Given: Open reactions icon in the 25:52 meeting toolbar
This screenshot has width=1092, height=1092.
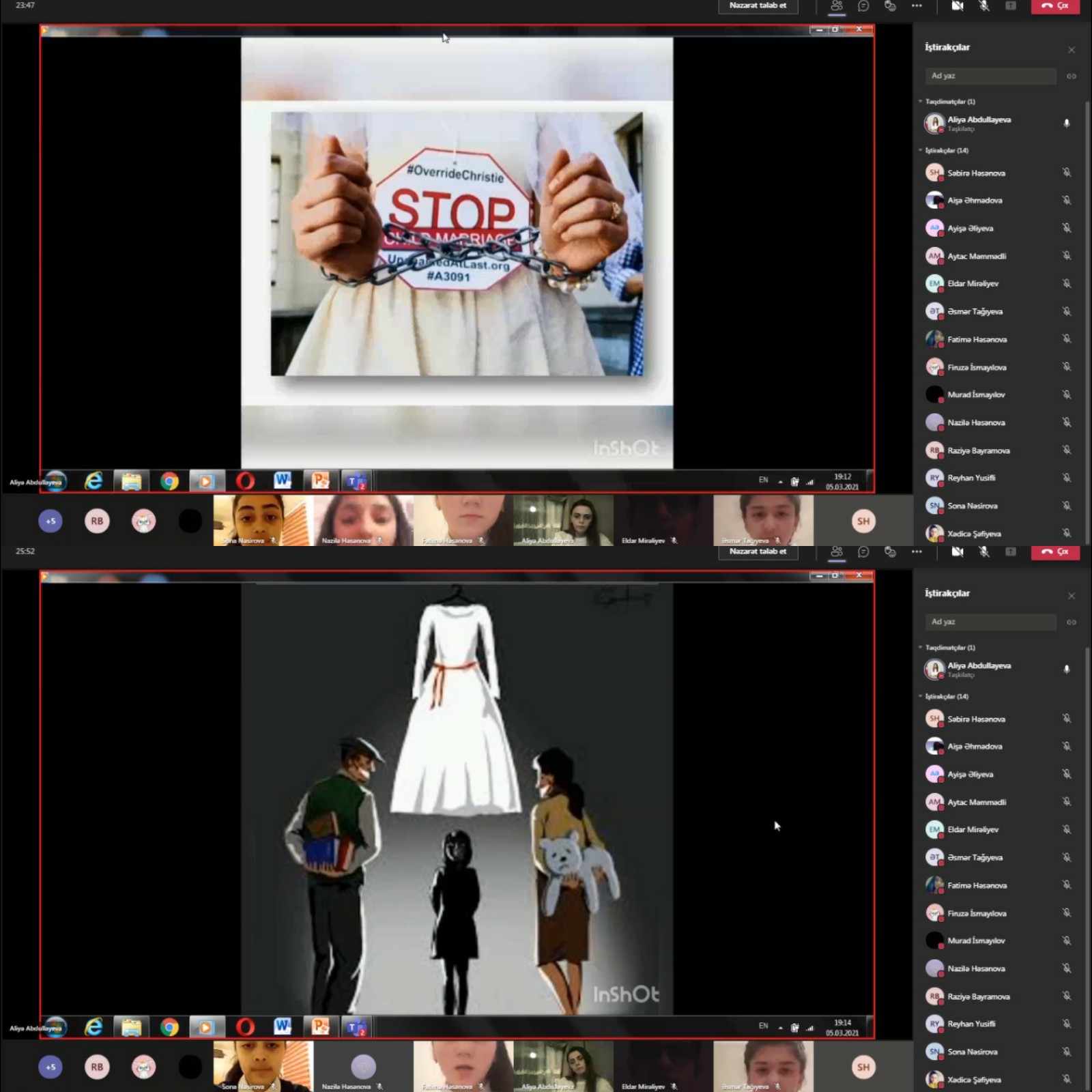Looking at the screenshot, I should tap(890, 551).
